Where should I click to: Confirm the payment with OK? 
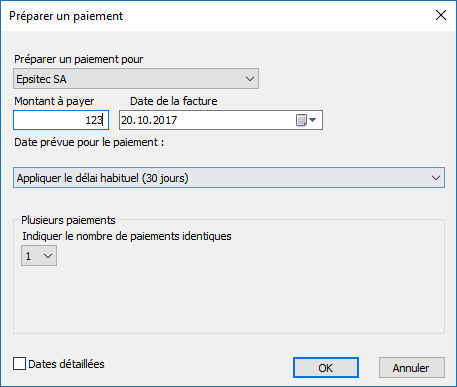pyautogui.click(x=326, y=368)
